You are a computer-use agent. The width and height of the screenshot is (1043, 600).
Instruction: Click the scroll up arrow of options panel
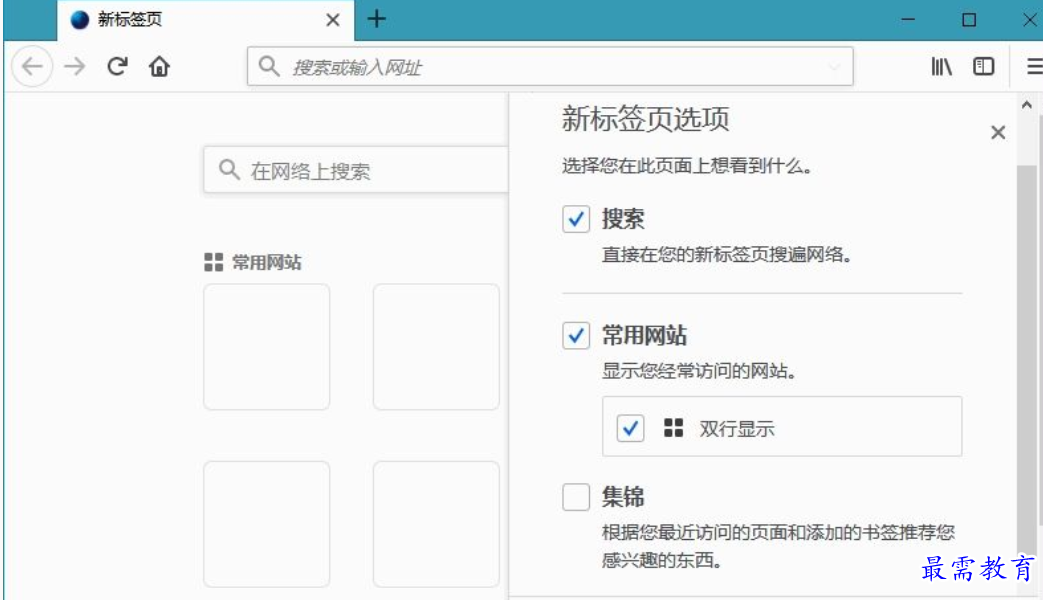(1026, 105)
